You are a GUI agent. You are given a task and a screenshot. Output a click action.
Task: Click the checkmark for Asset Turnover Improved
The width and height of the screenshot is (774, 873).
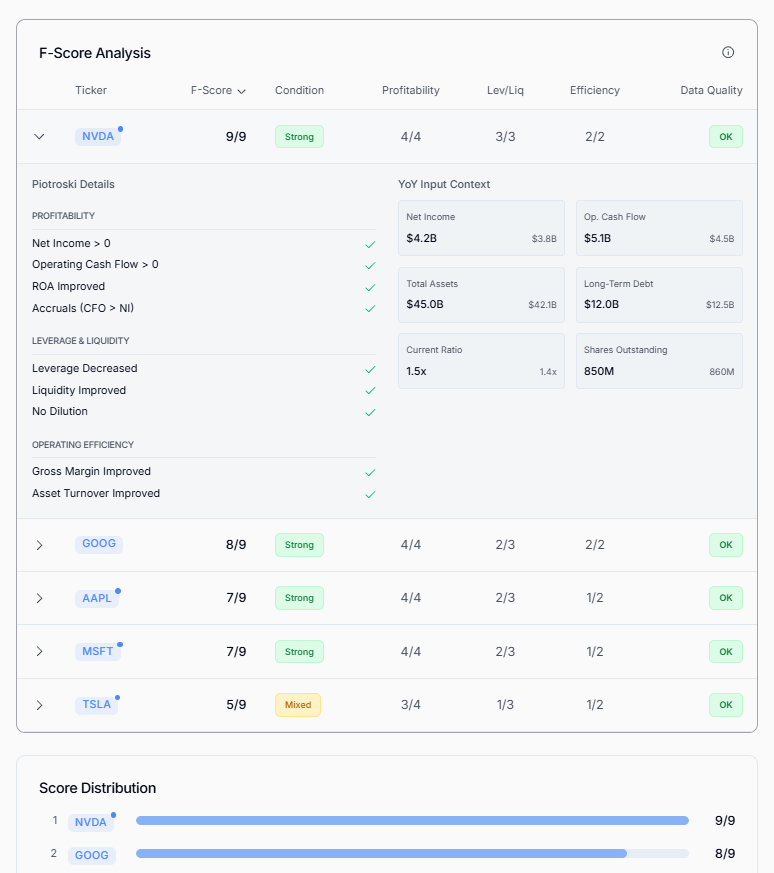[x=370, y=494]
